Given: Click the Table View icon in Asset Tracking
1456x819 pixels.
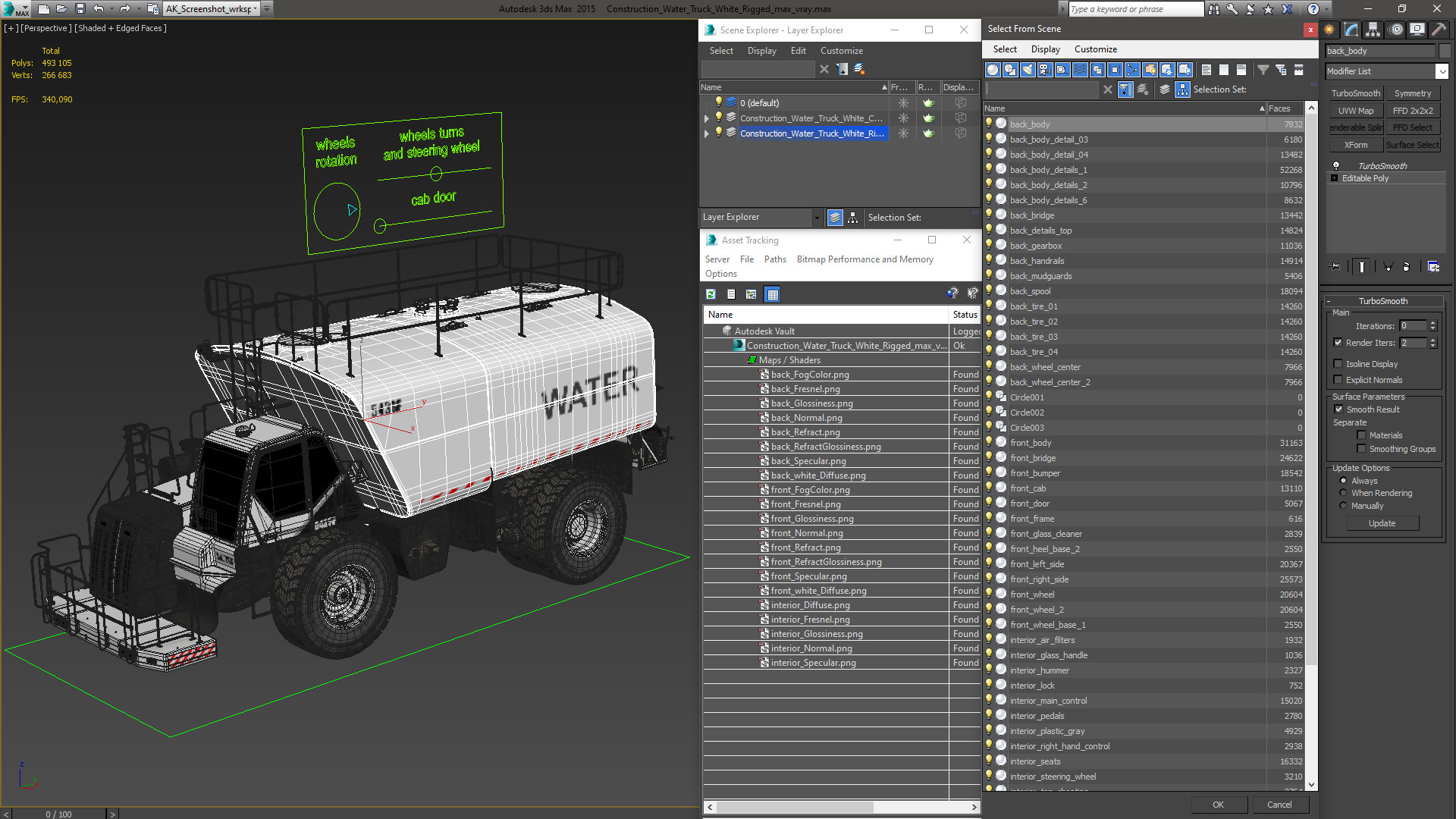Looking at the screenshot, I should 772,294.
